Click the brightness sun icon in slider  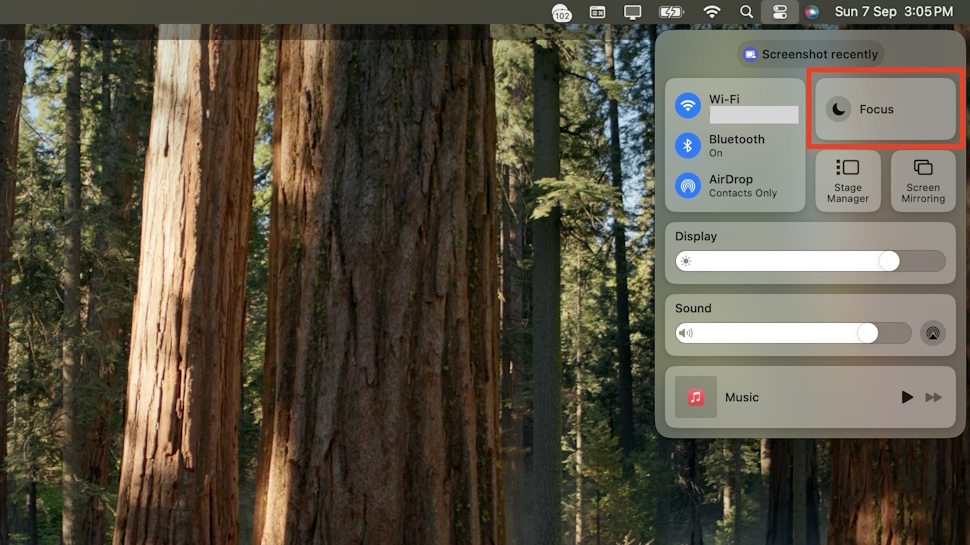coord(685,261)
